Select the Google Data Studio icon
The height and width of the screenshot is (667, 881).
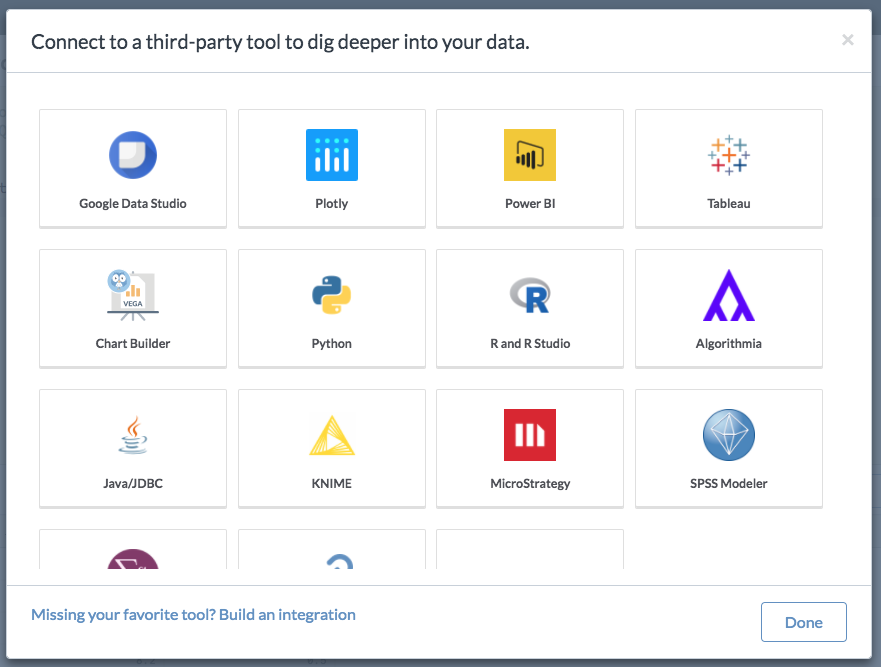(133, 155)
